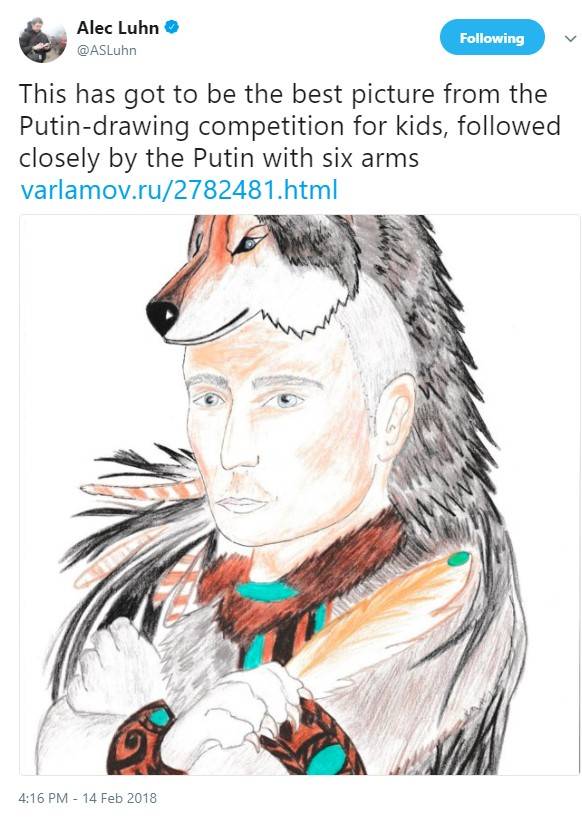Open the @ASLuhn handle
582x818 pixels.
pos(107,51)
